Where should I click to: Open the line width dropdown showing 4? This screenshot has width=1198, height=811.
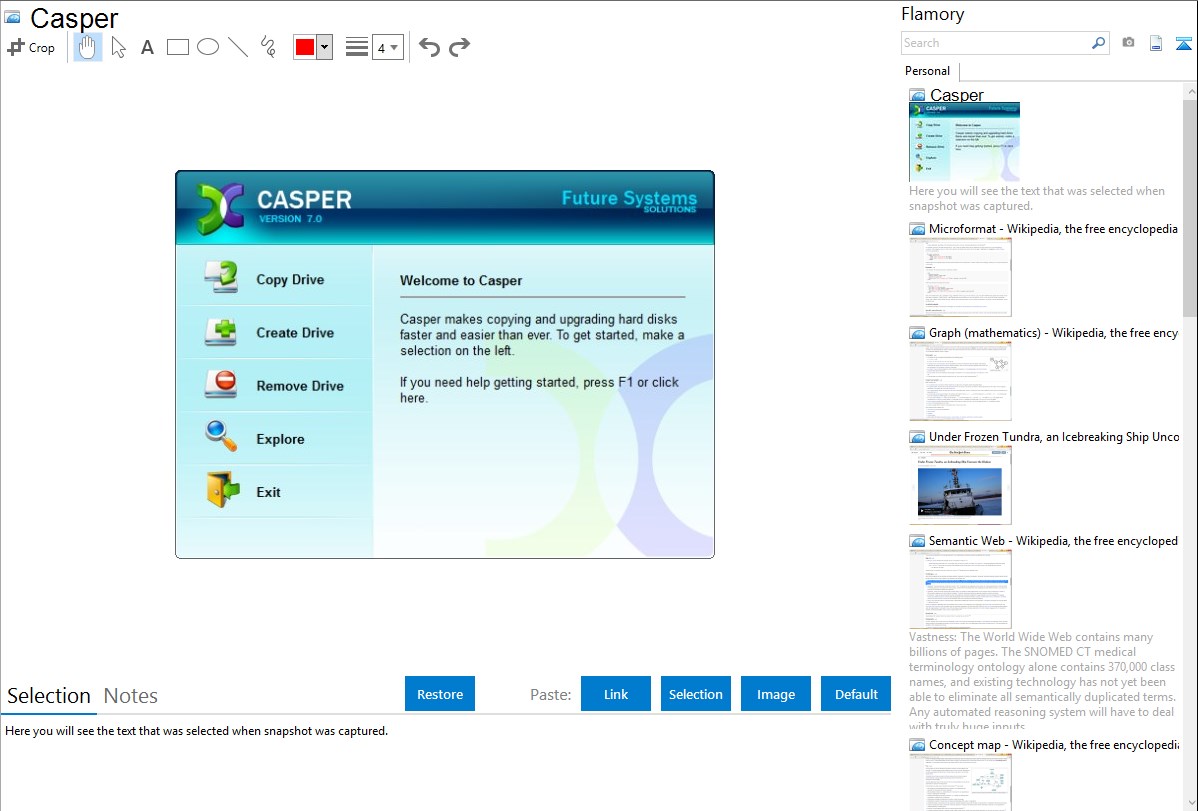pos(388,47)
